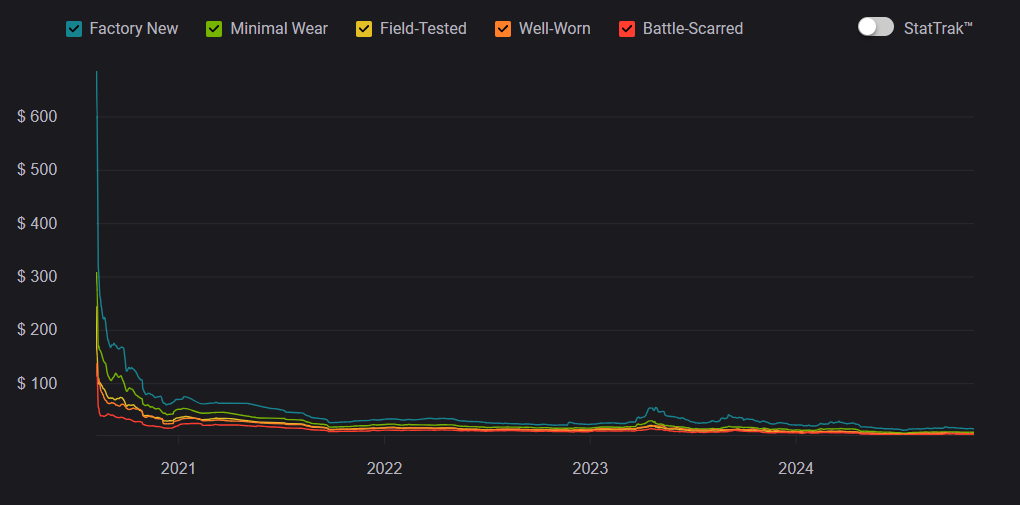Click the $ 300 price axis label
1020x505 pixels.
tap(37, 277)
